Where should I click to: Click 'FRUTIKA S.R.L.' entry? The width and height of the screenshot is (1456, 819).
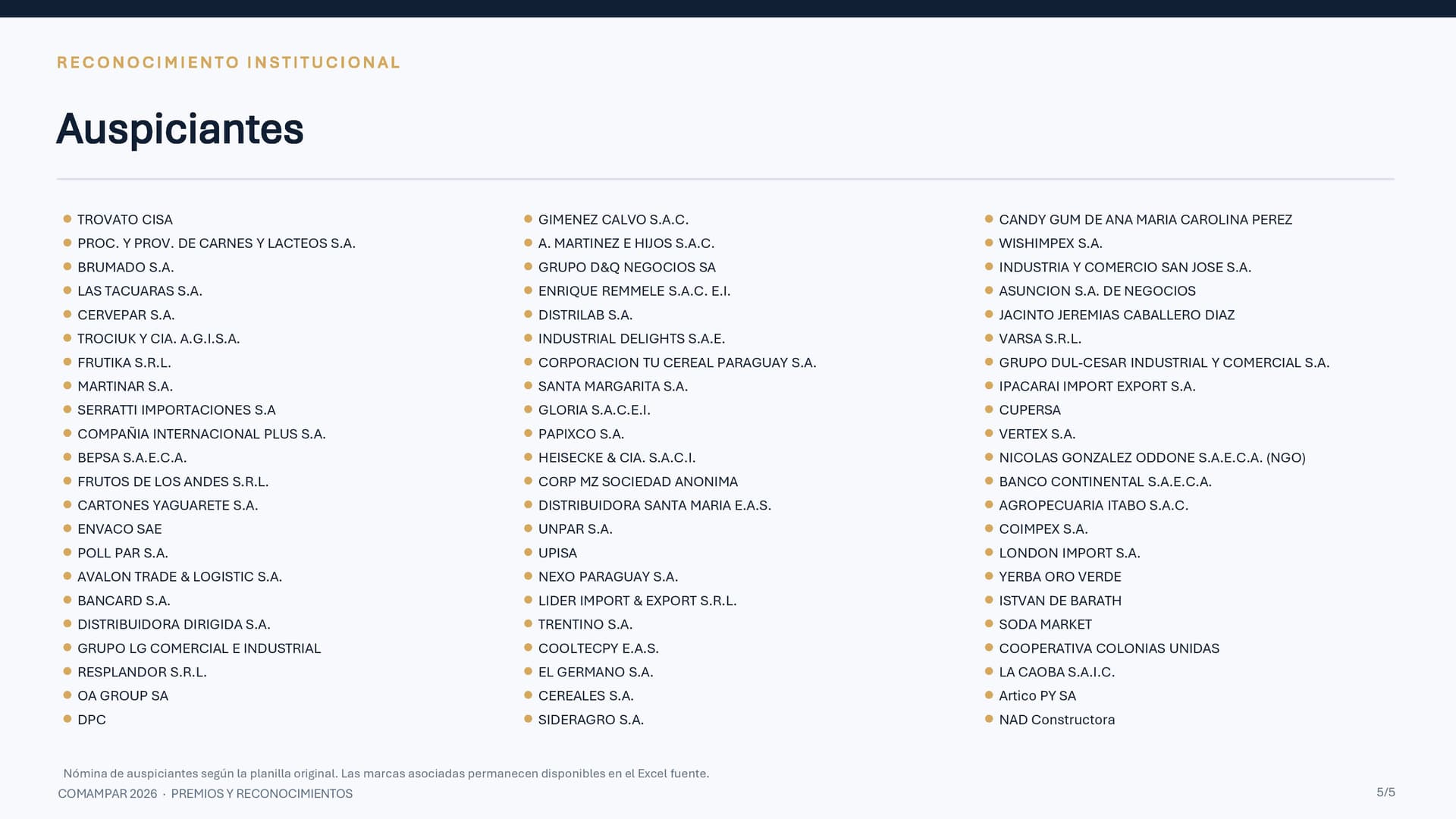point(124,362)
